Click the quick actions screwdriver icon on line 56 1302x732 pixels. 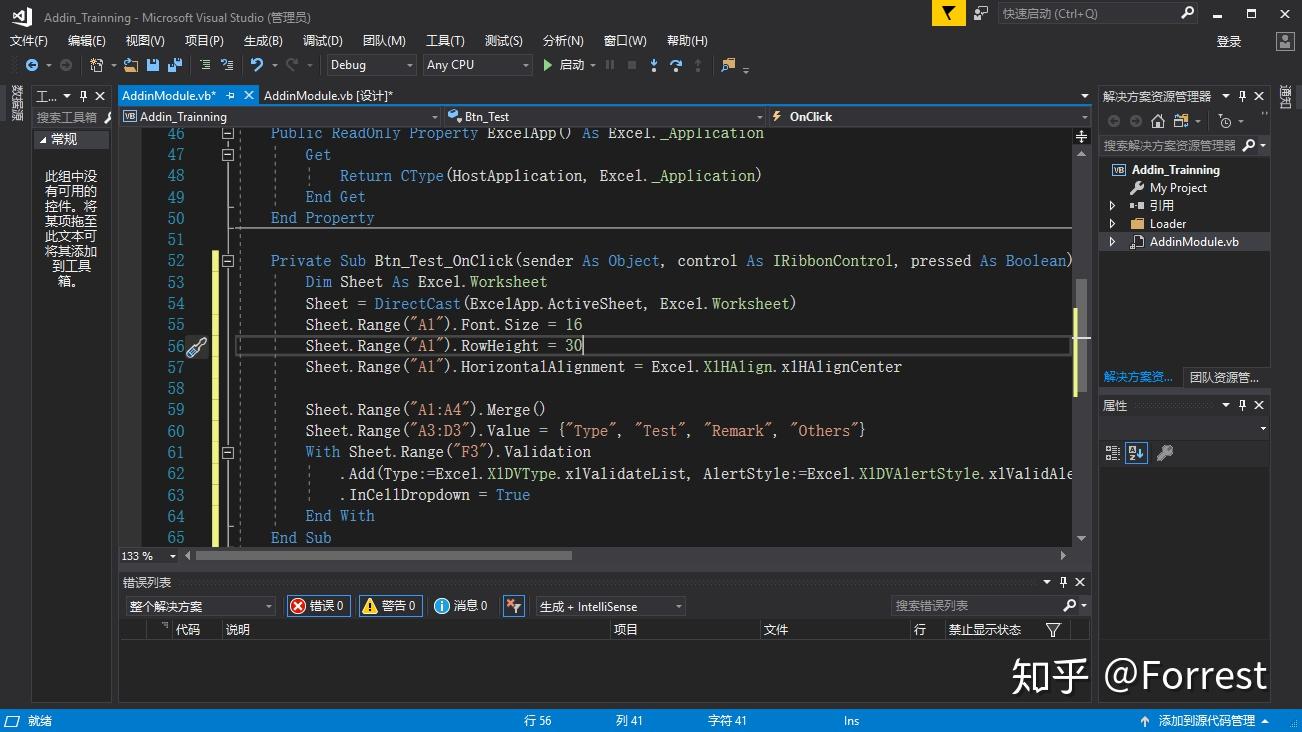click(x=197, y=347)
